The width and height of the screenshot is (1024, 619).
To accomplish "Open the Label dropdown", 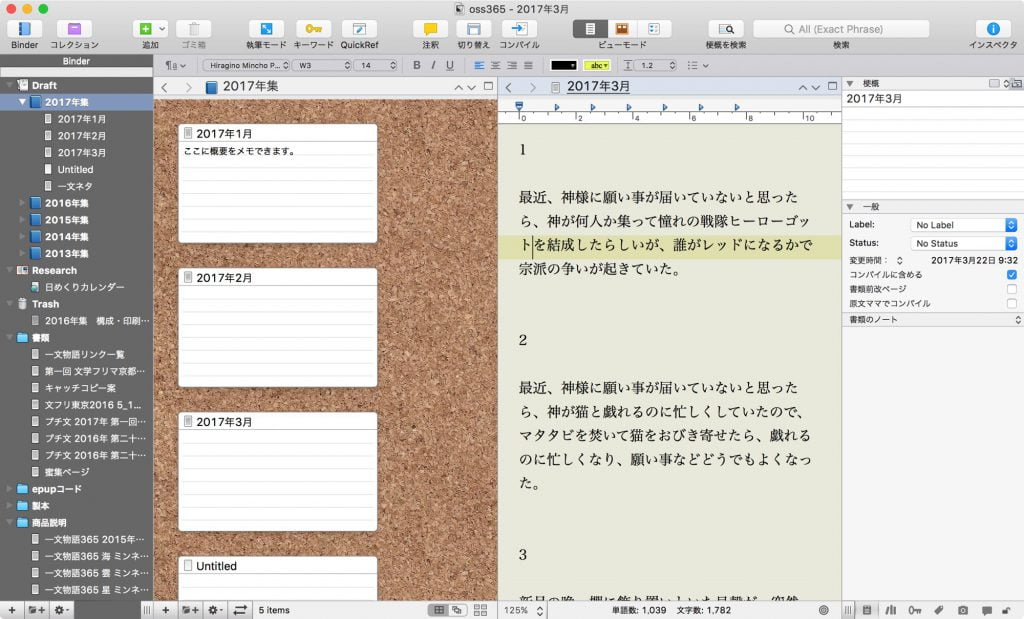I will click(963, 225).
